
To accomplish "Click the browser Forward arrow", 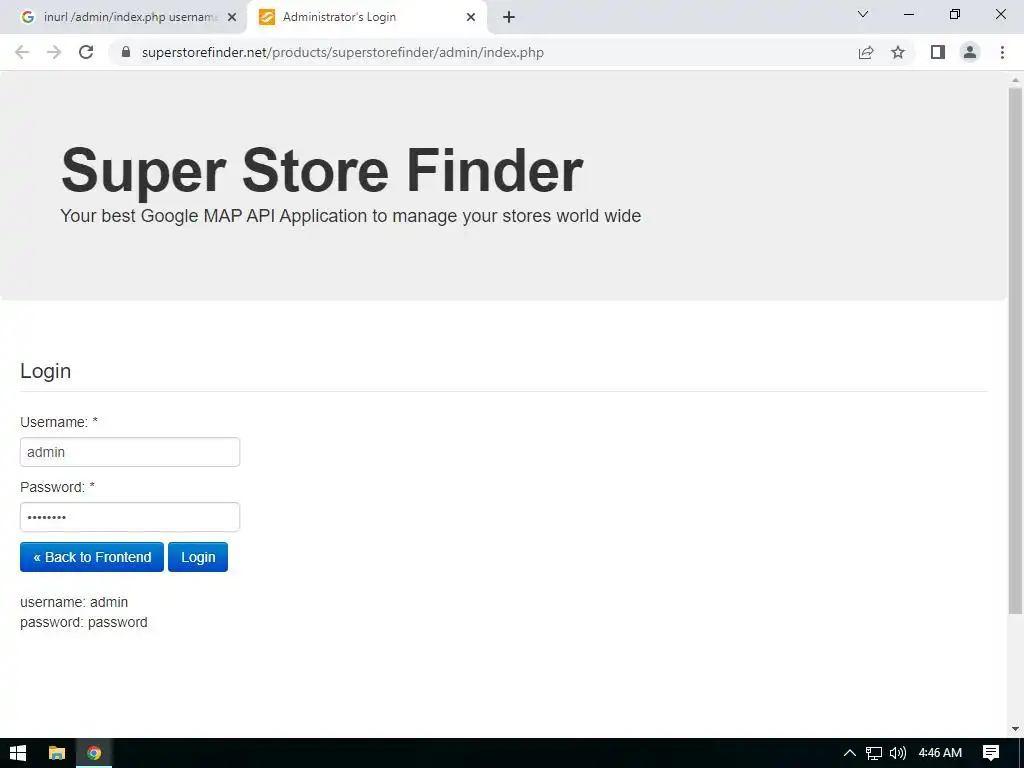I will [x=54, y=52].
